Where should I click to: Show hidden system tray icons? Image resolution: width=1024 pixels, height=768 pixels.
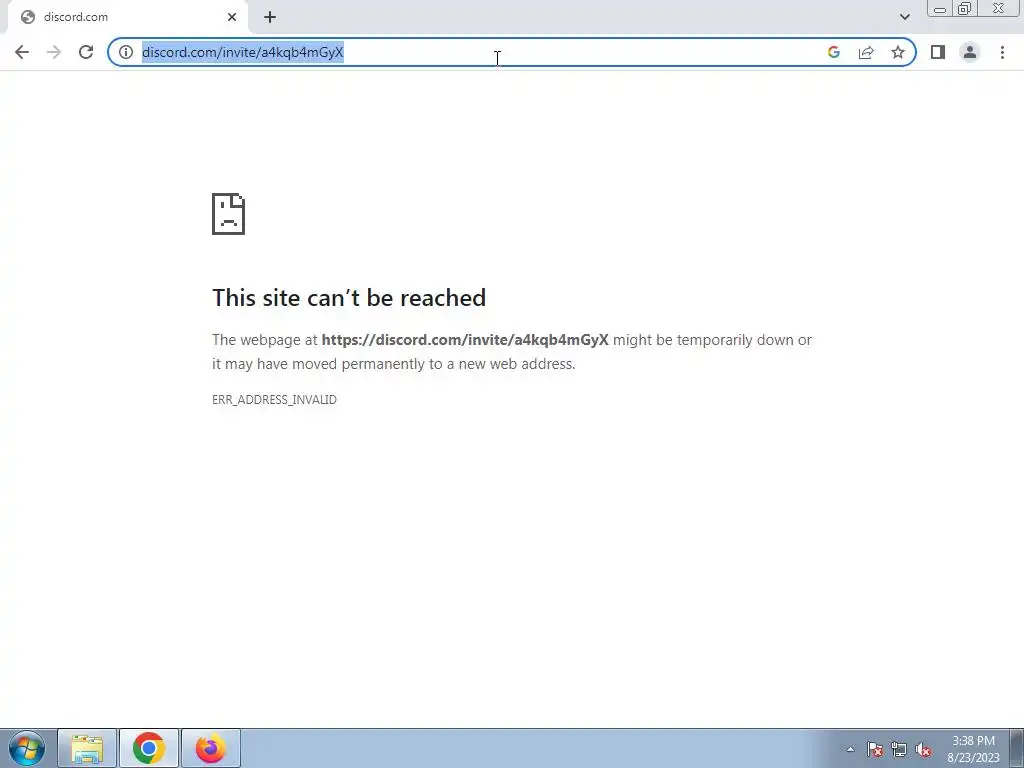[x=850, y=749]
